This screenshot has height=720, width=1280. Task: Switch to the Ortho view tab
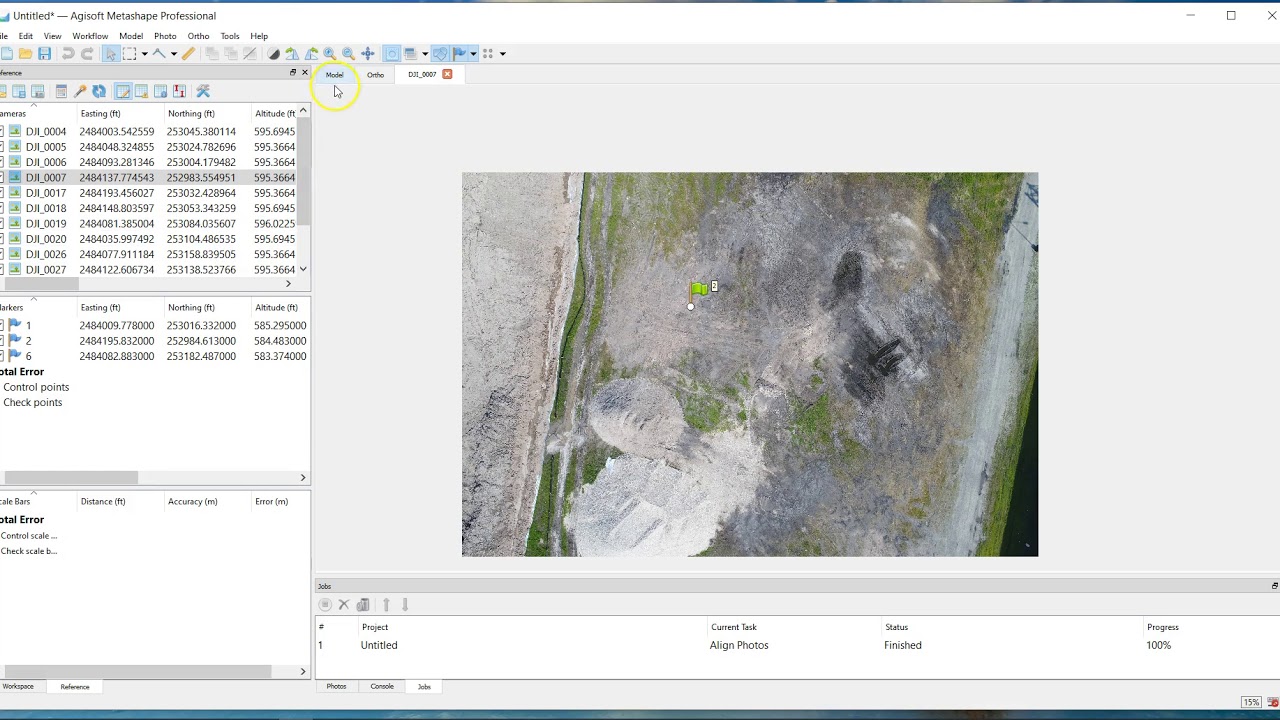point(375,75)
